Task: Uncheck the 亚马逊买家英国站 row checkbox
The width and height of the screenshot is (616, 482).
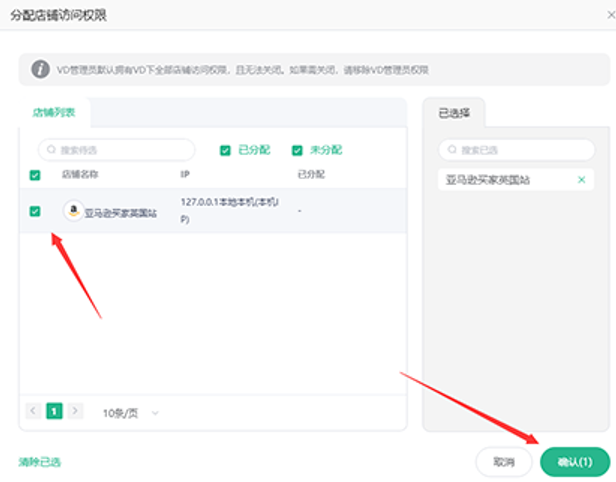Action: (x=35, y=211)
